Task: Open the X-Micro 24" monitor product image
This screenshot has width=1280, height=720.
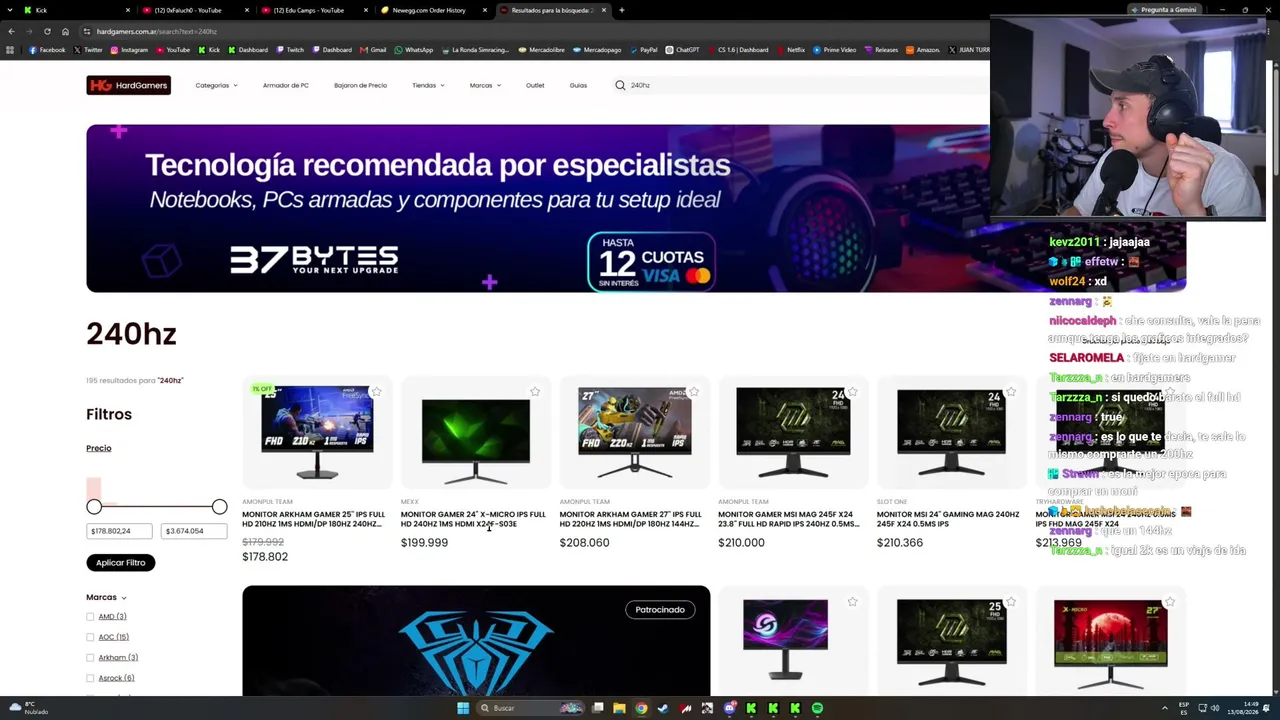Action: tap(476, 435)
